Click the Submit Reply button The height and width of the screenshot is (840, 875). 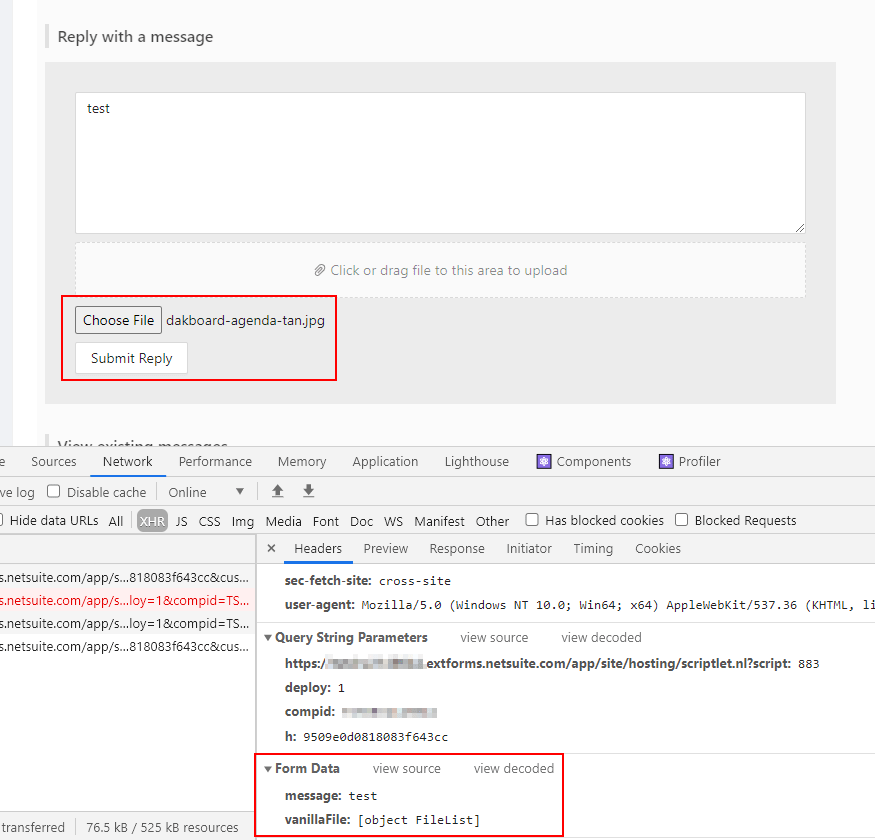[x=130, y=357]
